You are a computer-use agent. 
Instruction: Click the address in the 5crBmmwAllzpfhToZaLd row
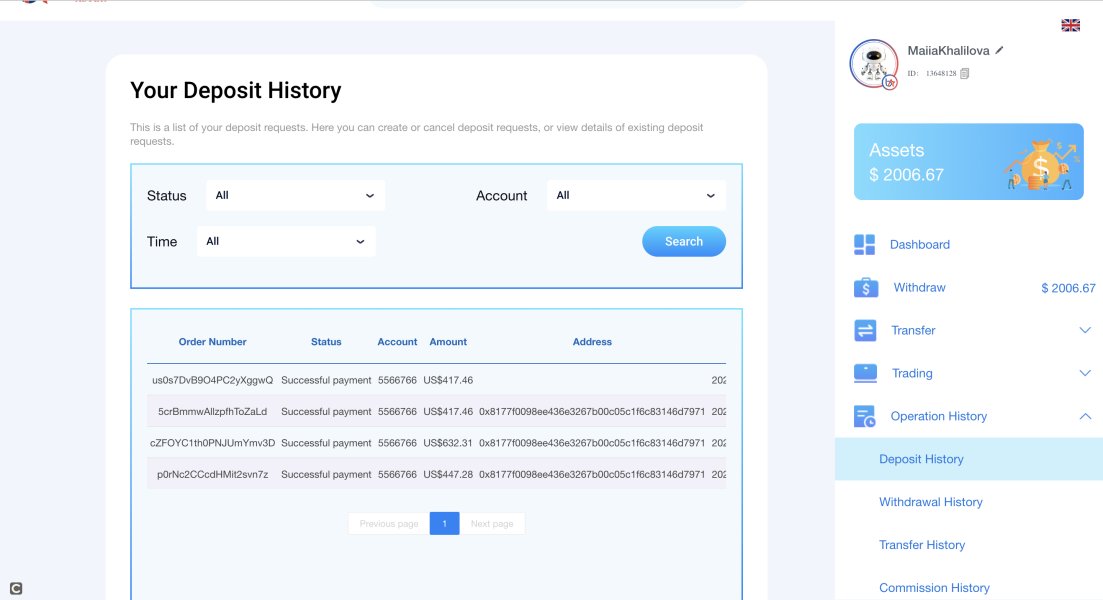592,411
